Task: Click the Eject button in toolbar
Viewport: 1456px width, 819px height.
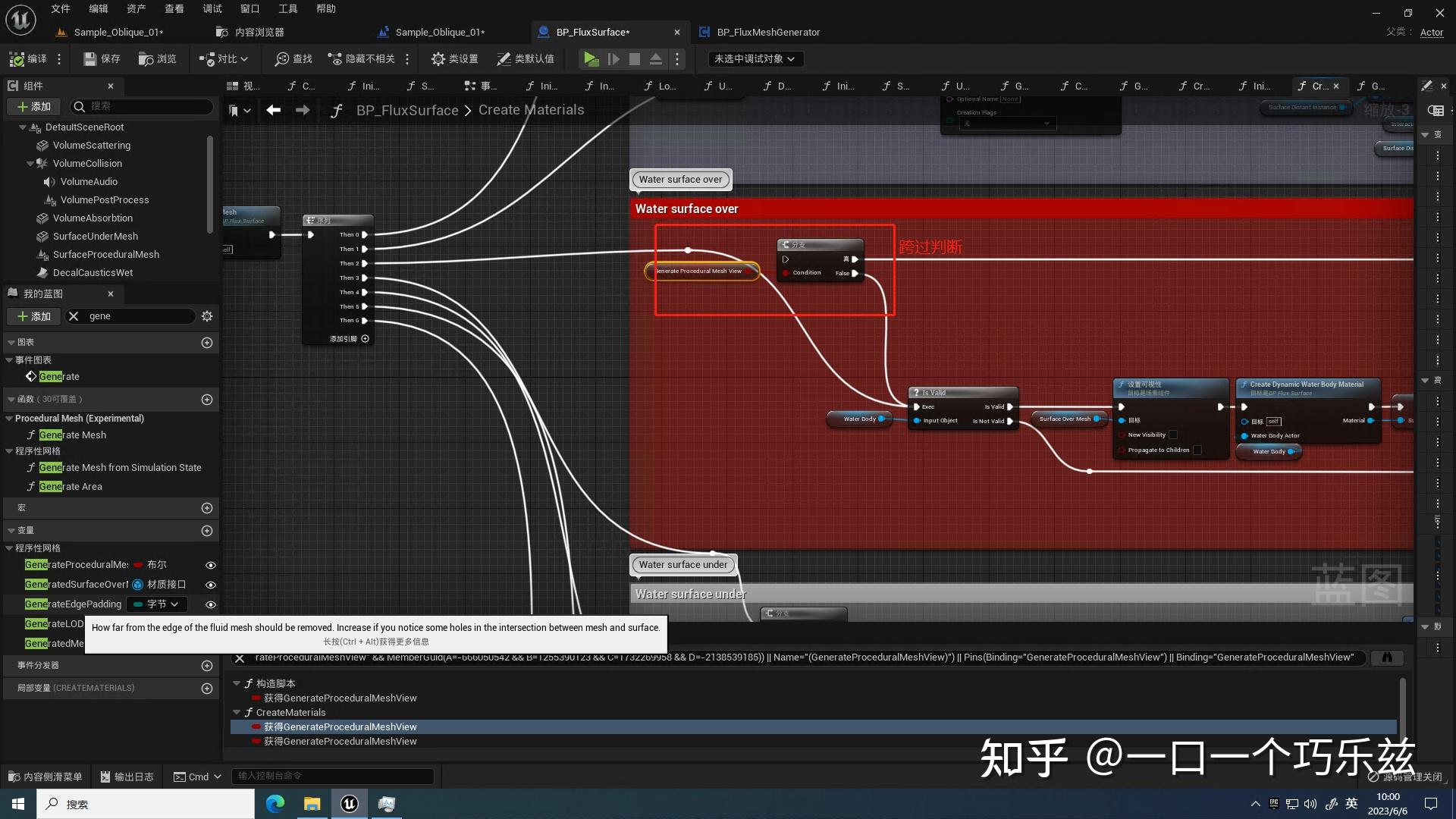Action: (x=656, y=58)
